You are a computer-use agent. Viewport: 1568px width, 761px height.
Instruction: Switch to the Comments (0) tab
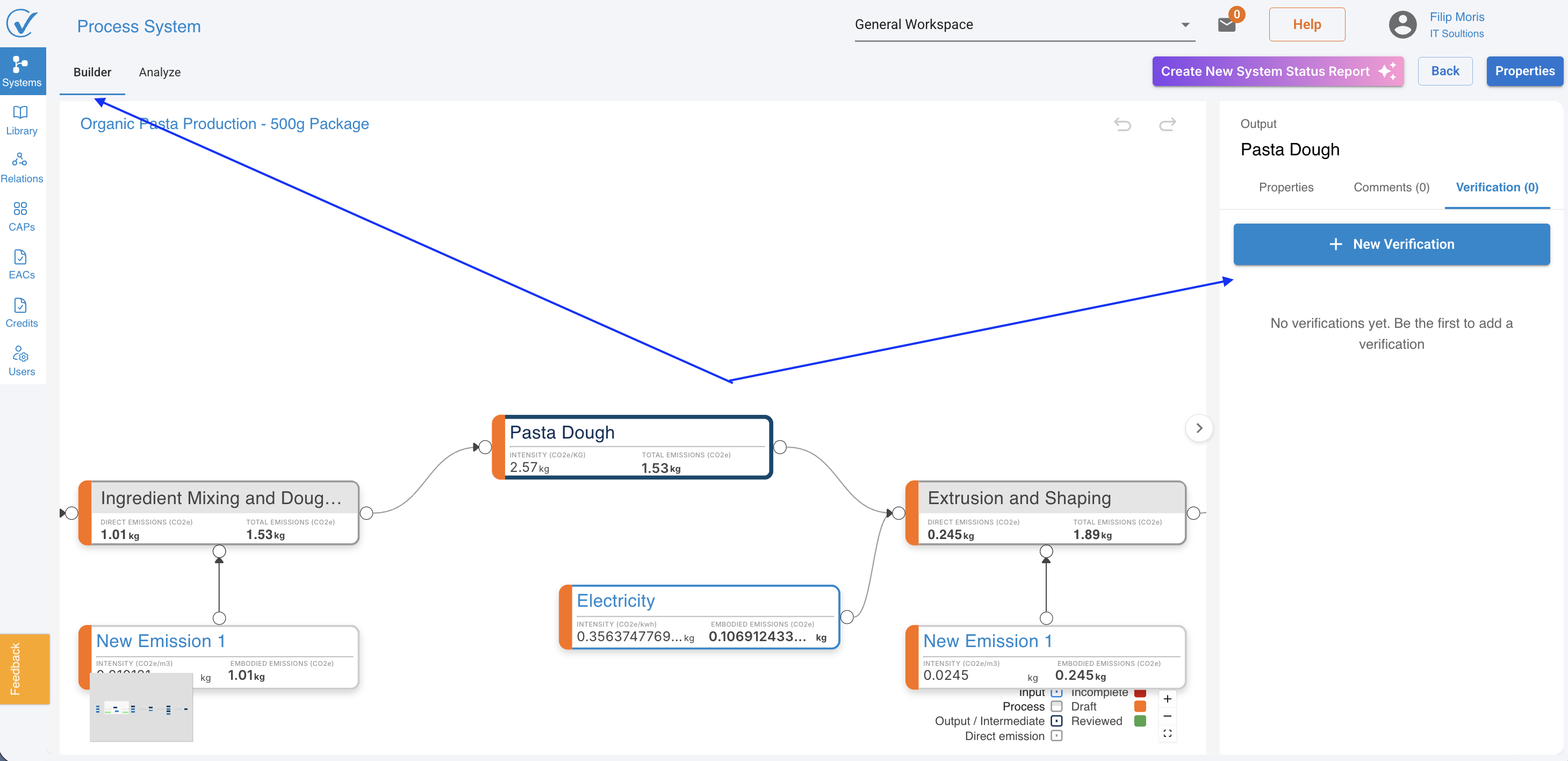pyautogui.click(x=1391, y=187)
